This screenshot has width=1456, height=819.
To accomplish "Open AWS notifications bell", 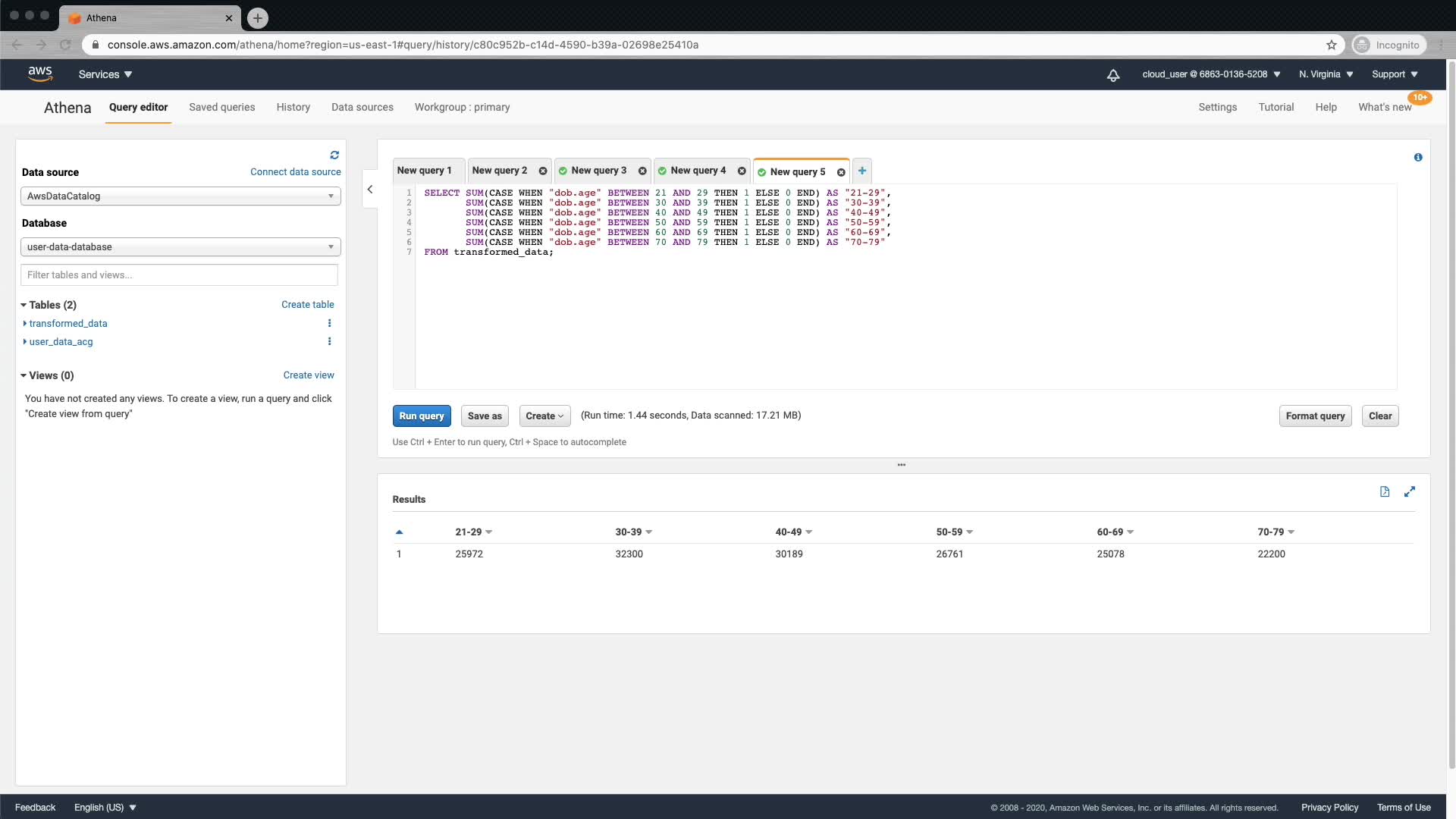I will (x=1112, y=74).
